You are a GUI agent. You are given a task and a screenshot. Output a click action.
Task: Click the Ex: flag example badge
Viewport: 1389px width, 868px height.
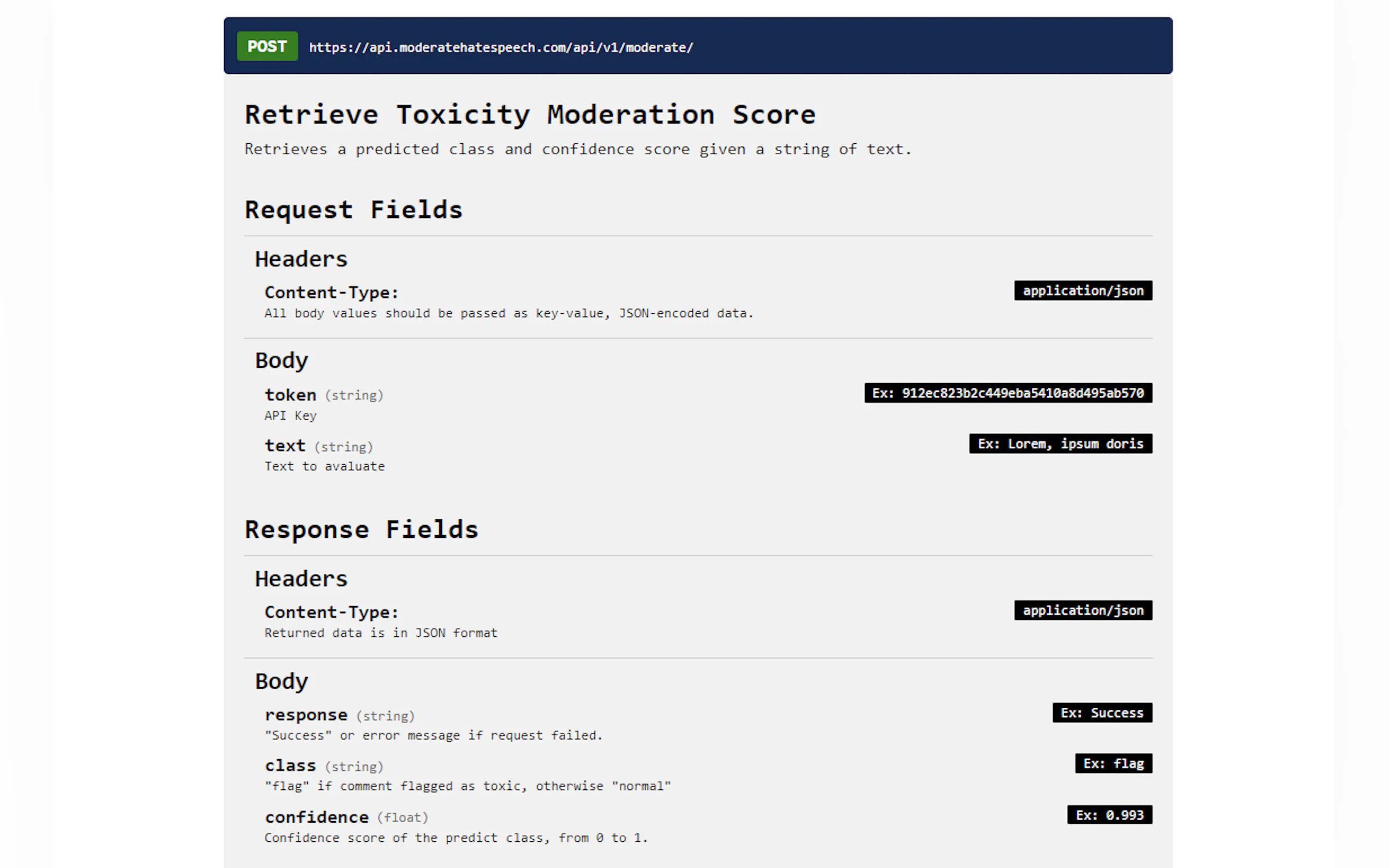[1113, 764]
